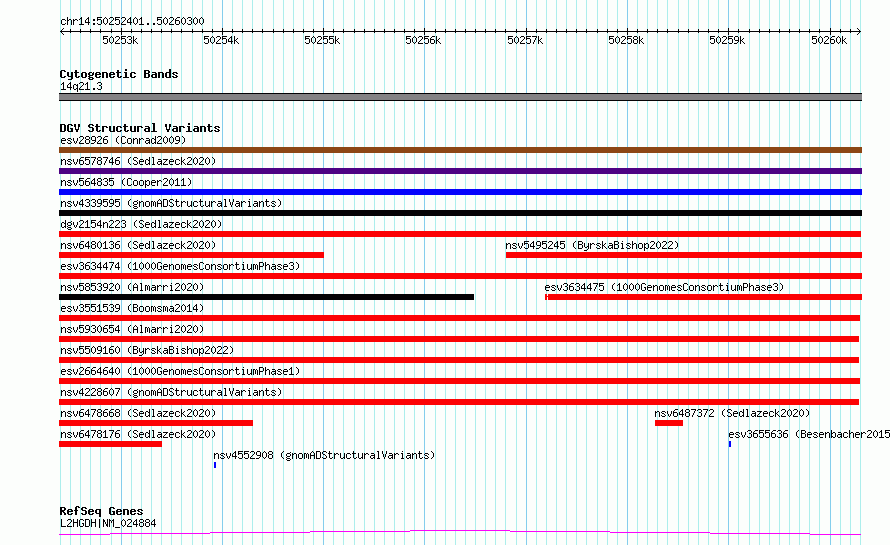Open the nsv4339595 gnomAD black variant bar
Screen dimensions: 890x545
point(460,213)
